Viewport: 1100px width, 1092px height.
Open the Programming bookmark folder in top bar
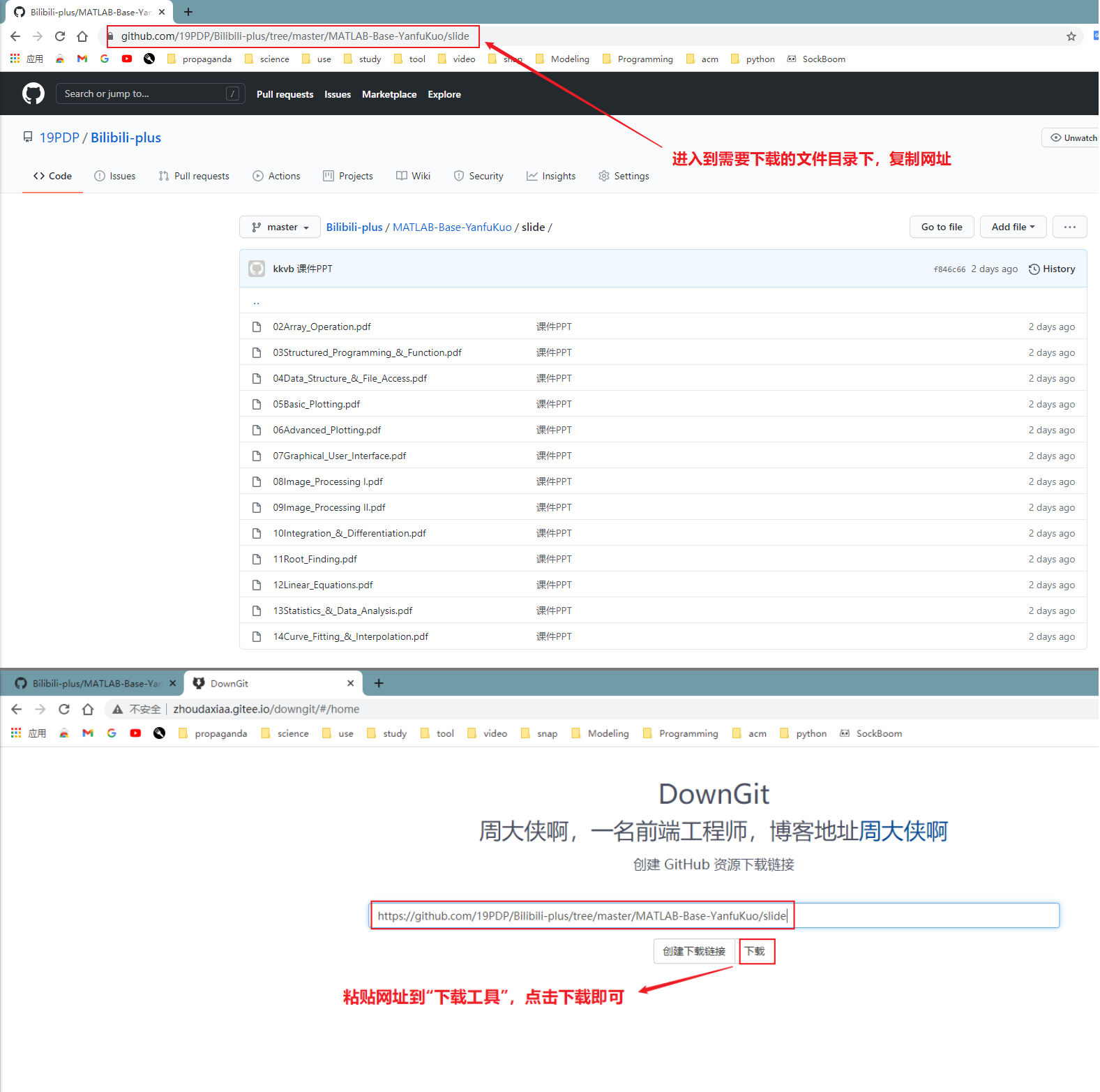(x=638, y=59)
